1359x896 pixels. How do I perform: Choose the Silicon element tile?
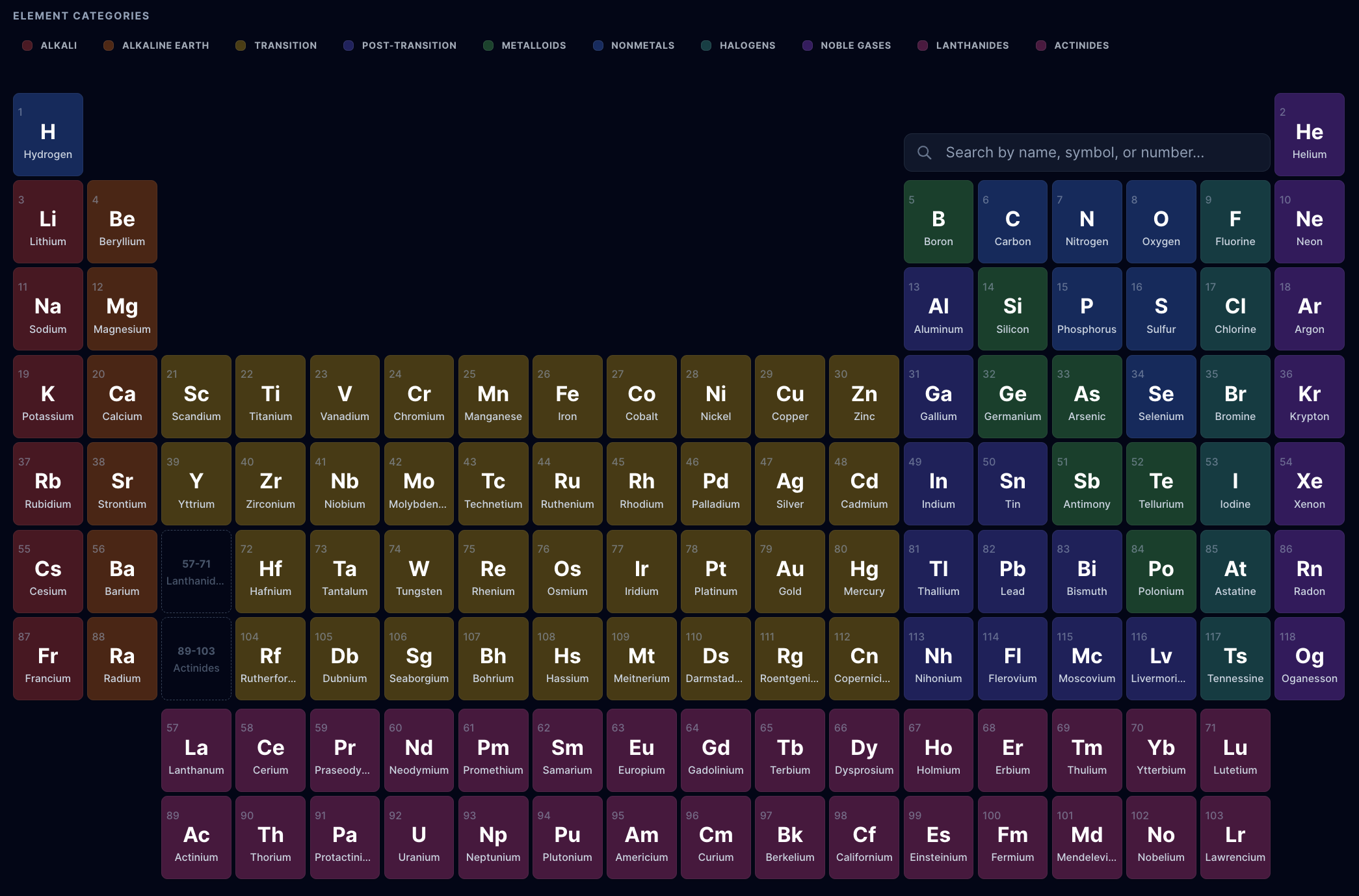[x=1012, y=310]
